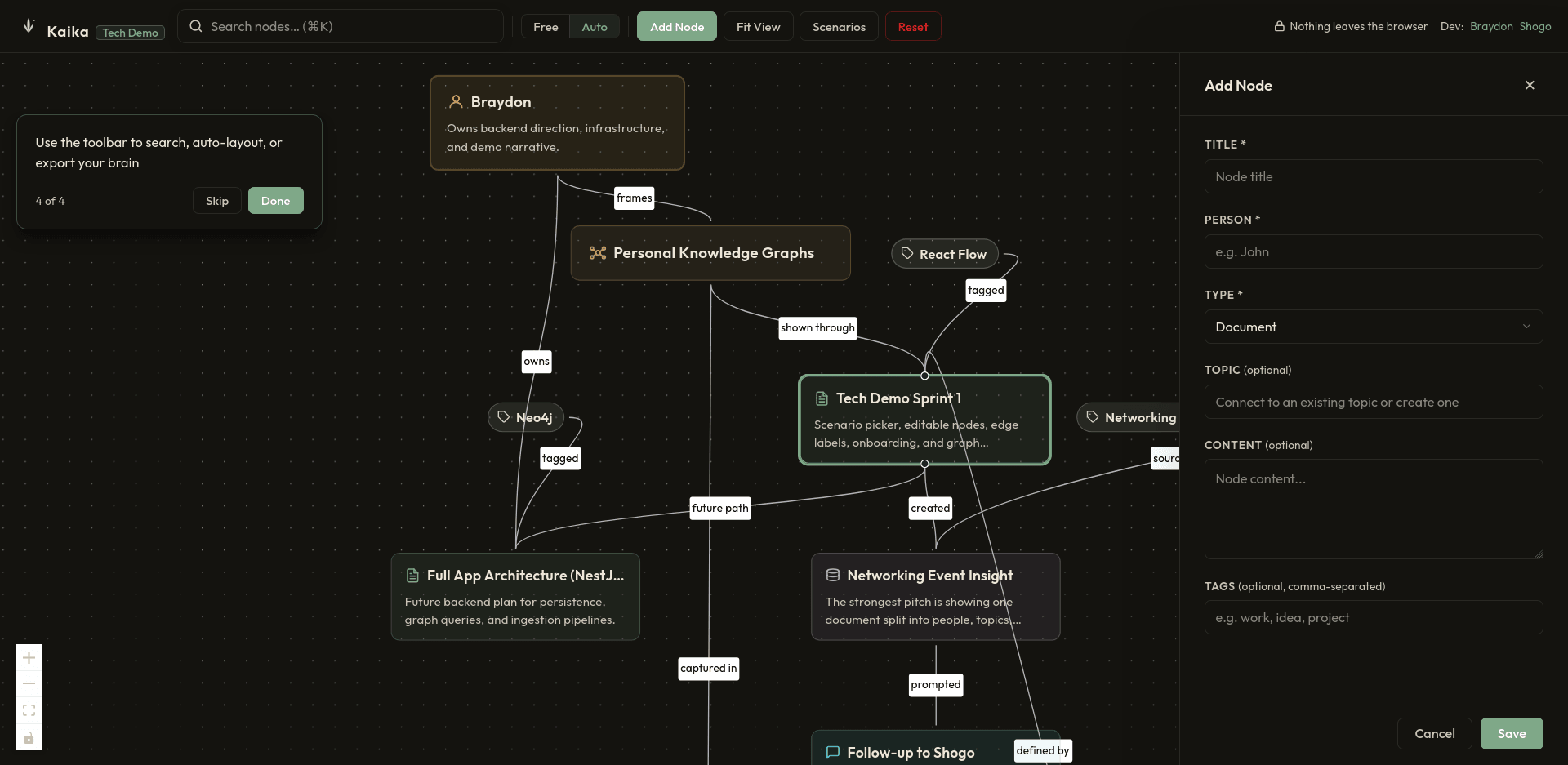
Task: Click document icon on Tech Demo Sprint 1
Action: (822, 398)
